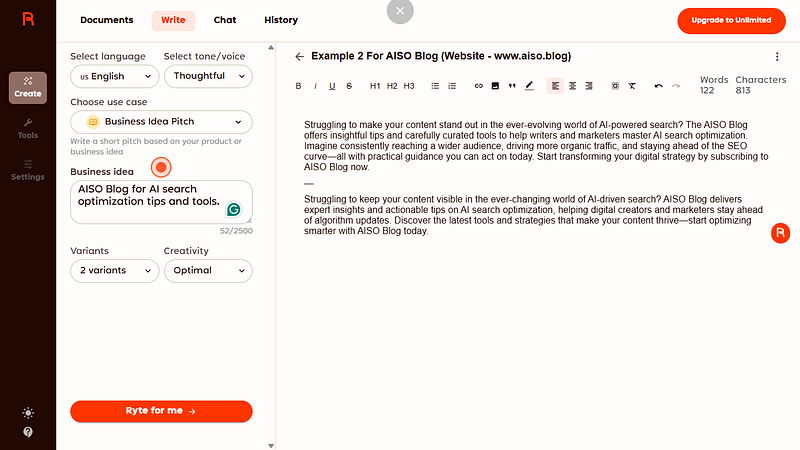Click the 52/2500 character count

[x=236, y=231]
